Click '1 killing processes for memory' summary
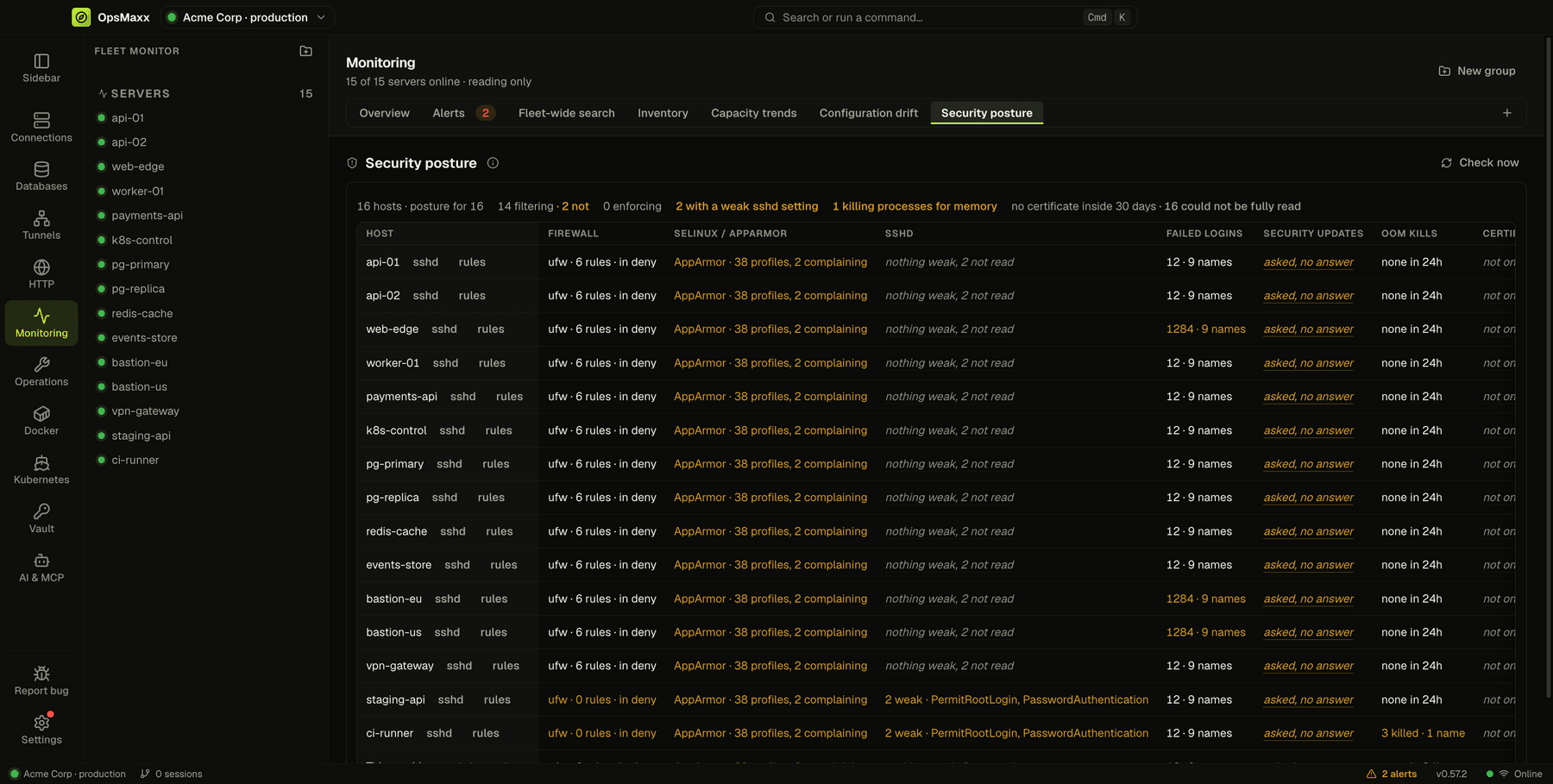The height and width of the screenshot is (784, 1553). click(915, 206)
